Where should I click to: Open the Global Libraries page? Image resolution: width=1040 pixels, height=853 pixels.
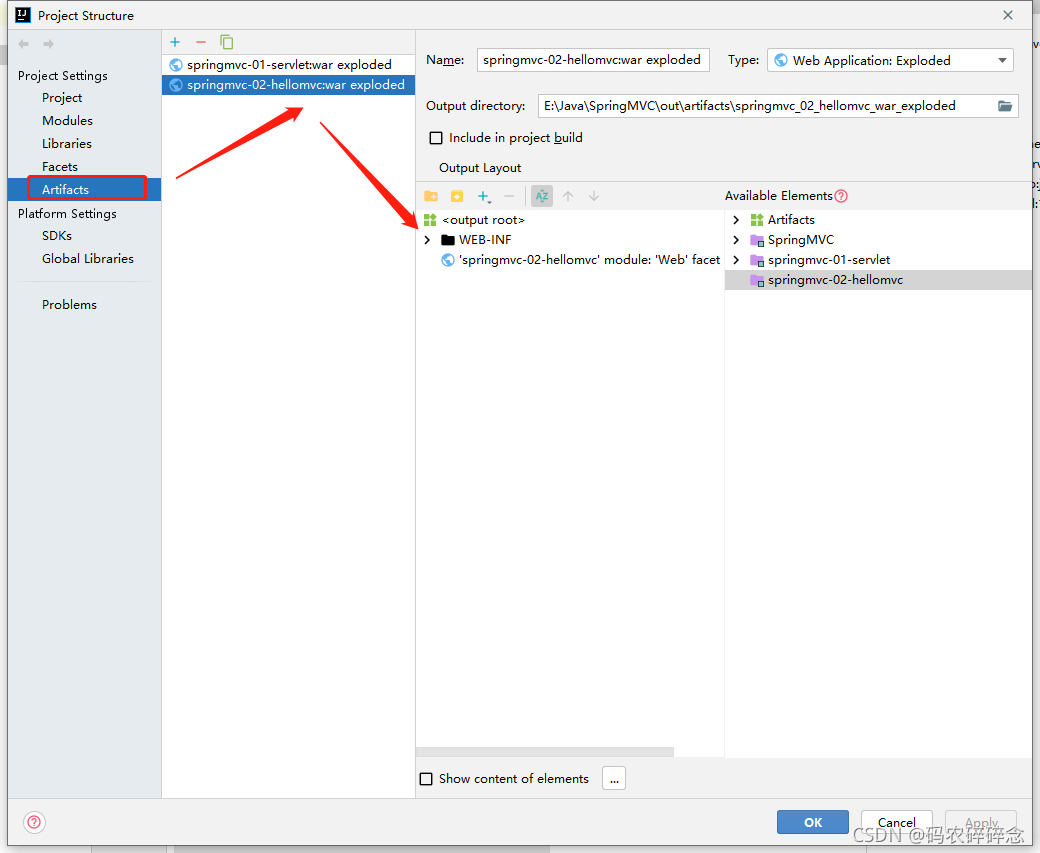[x=88, y=259]
